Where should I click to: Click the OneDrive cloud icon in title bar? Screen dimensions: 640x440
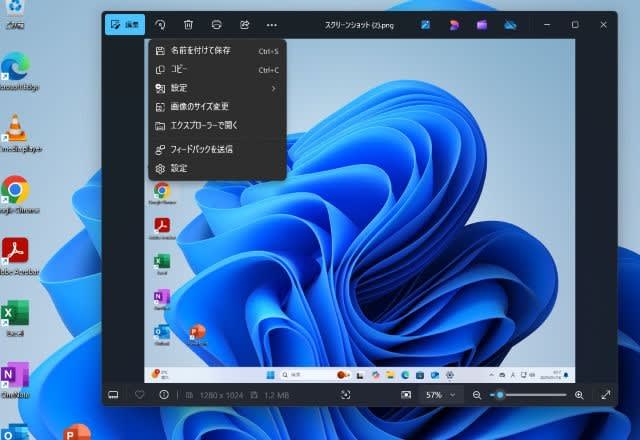pos(510,25)
